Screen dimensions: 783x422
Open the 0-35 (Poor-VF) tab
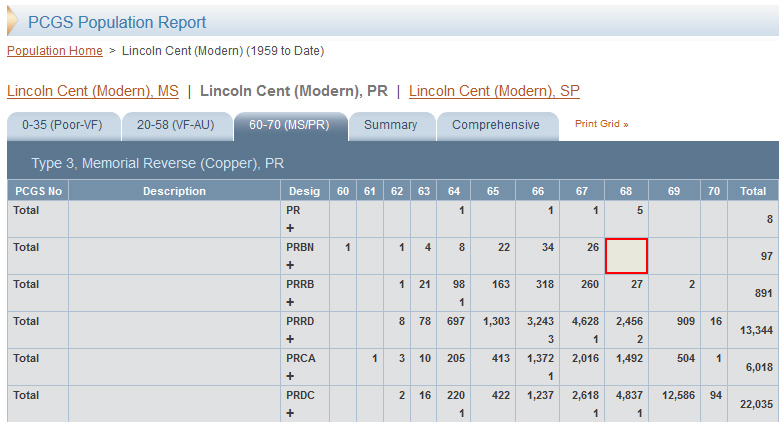coord(63,126)
